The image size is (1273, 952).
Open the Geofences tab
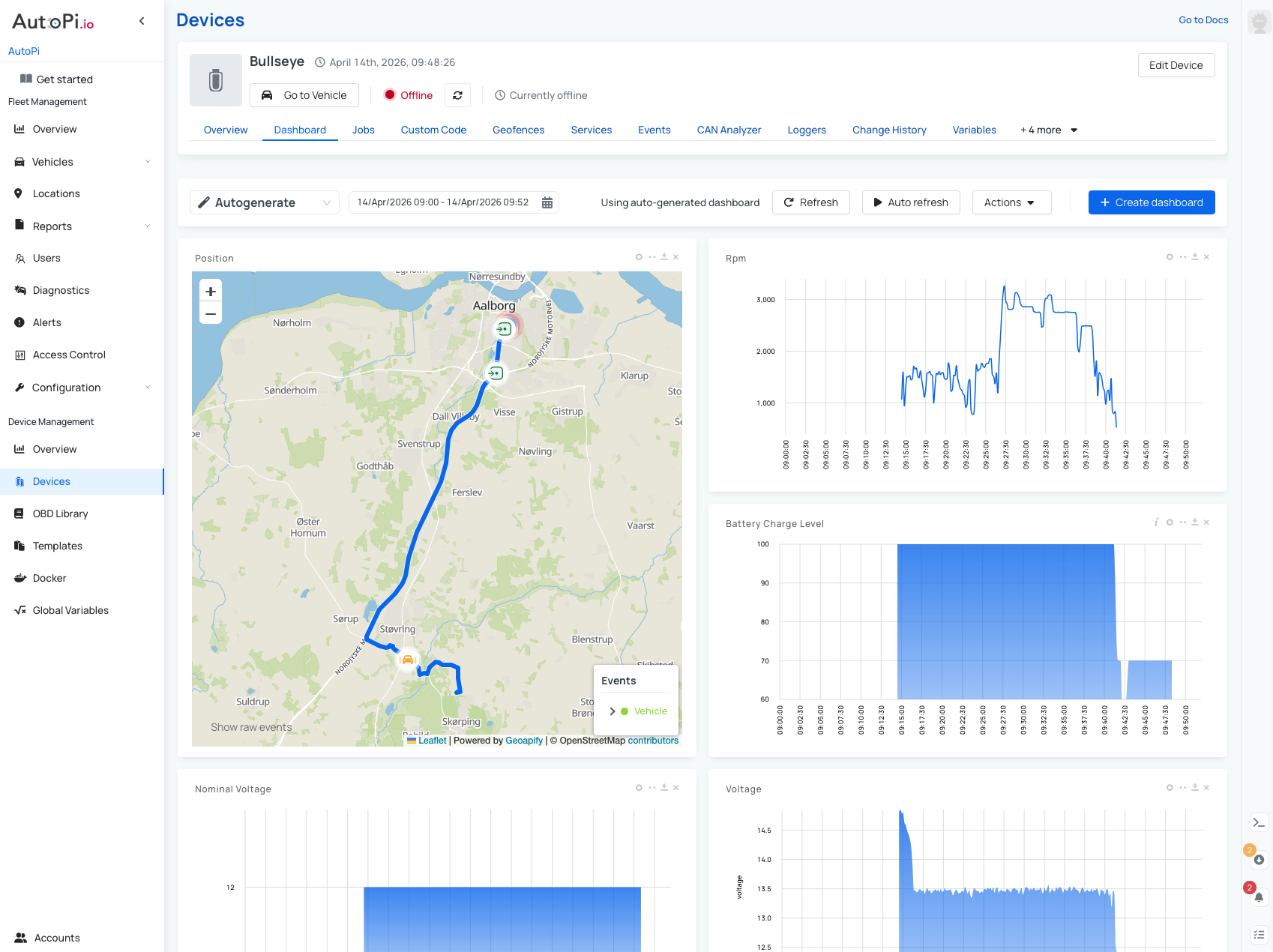pos(518,130)
